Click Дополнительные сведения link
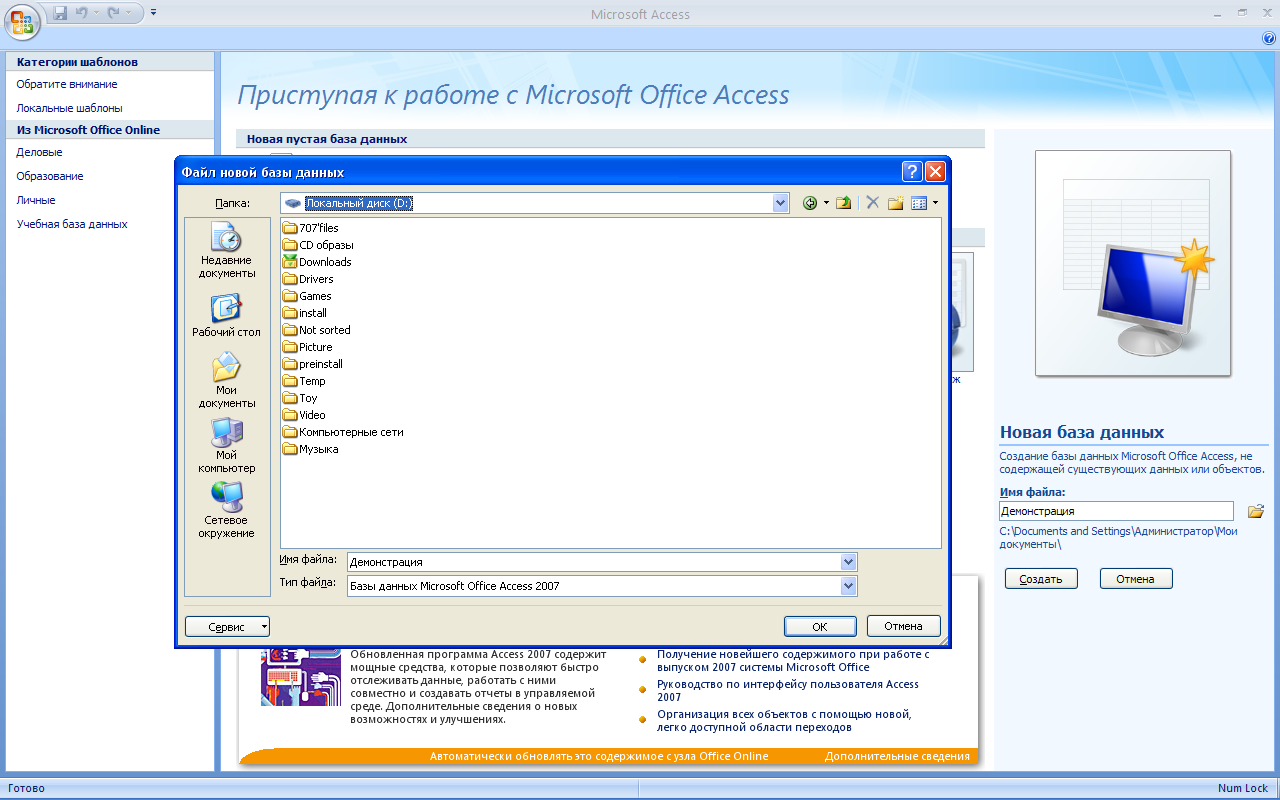 [897, 757]
